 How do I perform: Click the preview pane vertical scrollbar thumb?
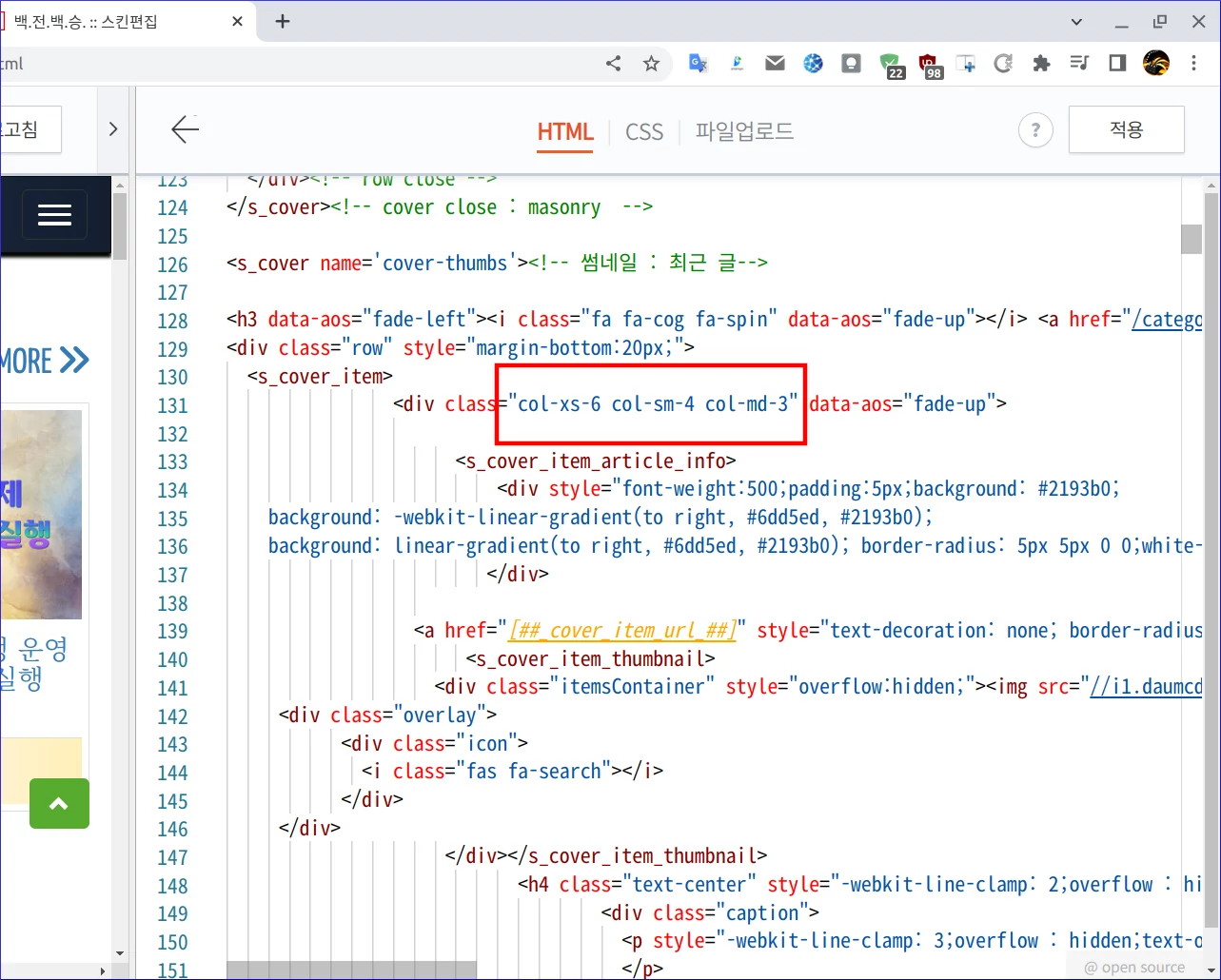point(120,225)
